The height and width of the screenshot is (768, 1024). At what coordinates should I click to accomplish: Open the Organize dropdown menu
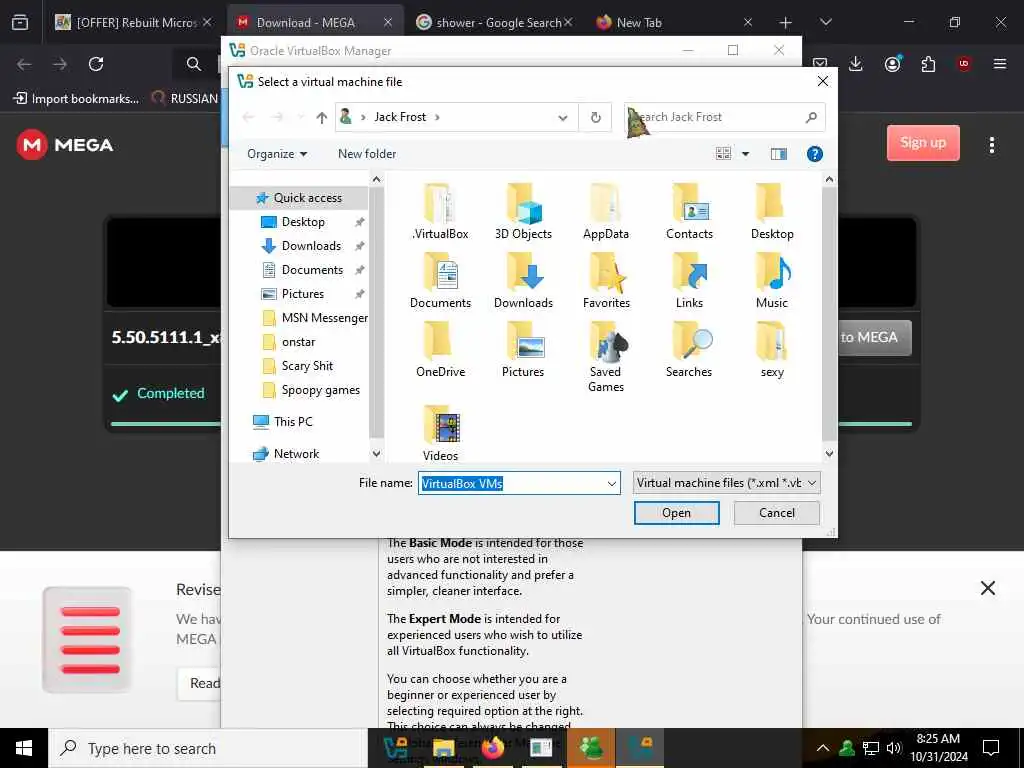(277, 154)
